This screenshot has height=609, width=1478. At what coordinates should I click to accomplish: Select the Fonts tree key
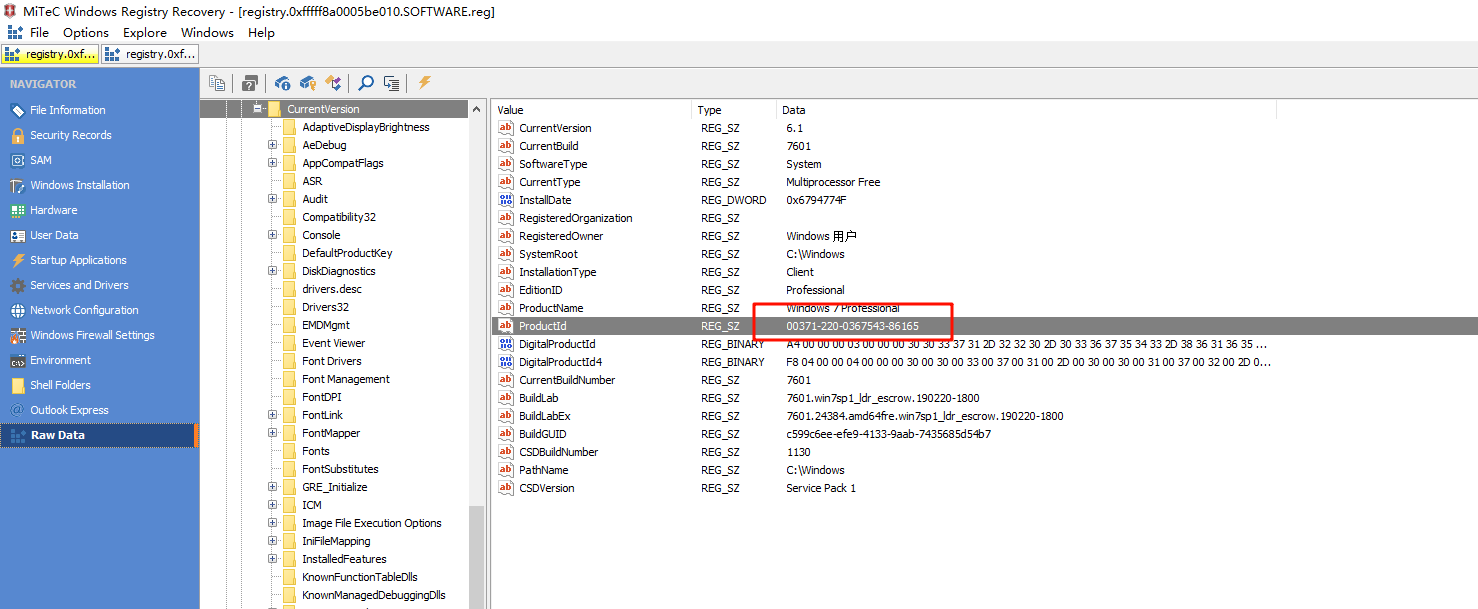click(316, 451)
